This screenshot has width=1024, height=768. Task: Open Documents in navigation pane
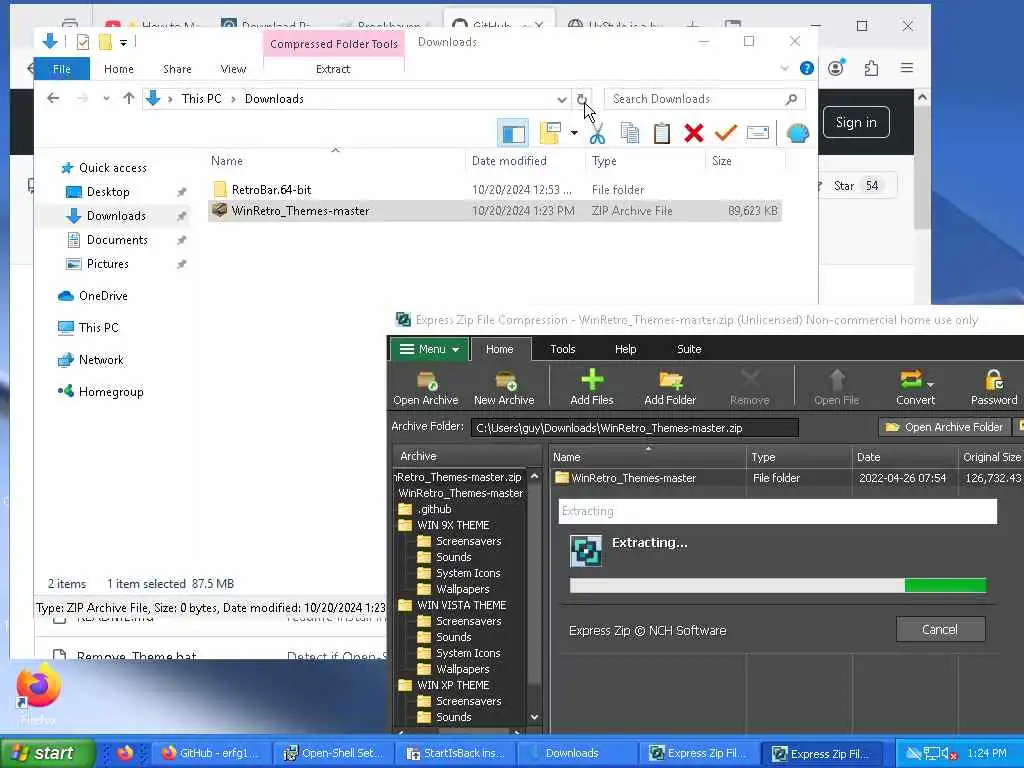point(117,240)
